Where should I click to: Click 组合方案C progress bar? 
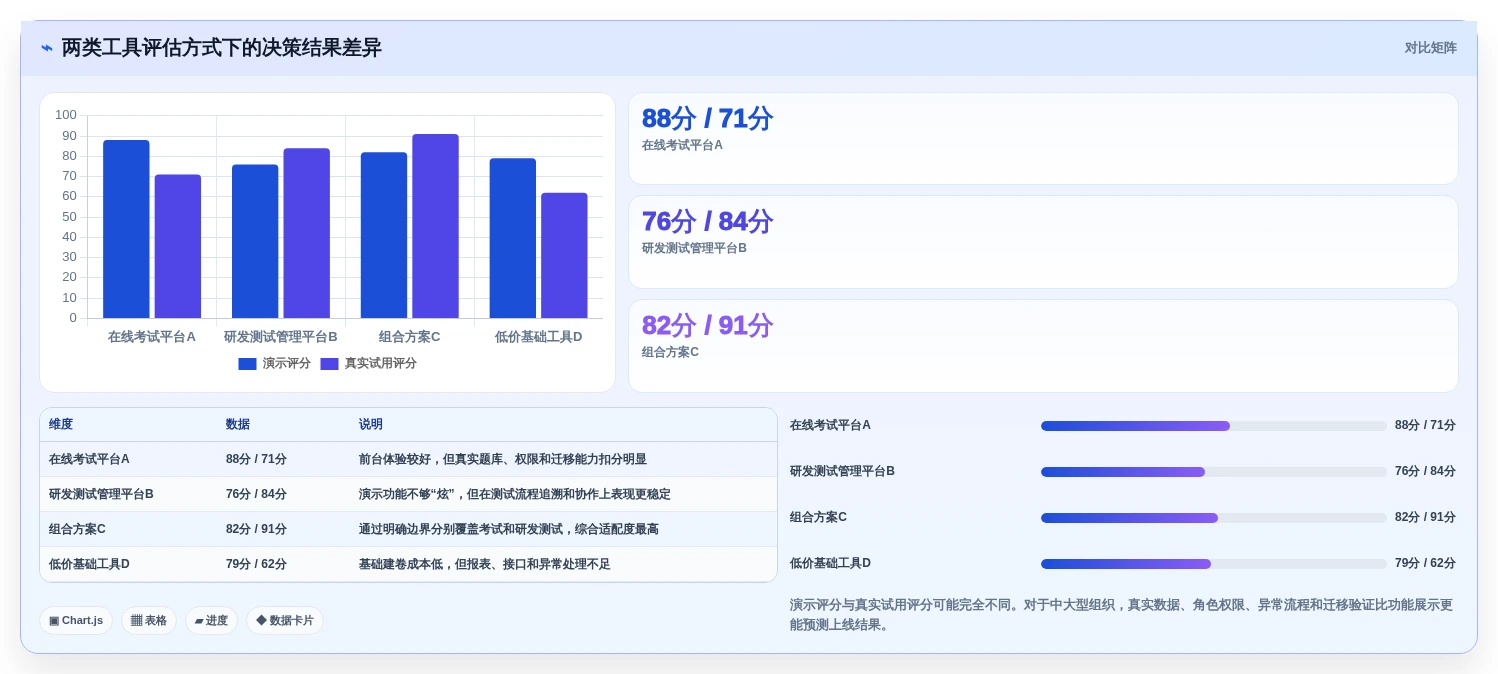(1213, 518)
